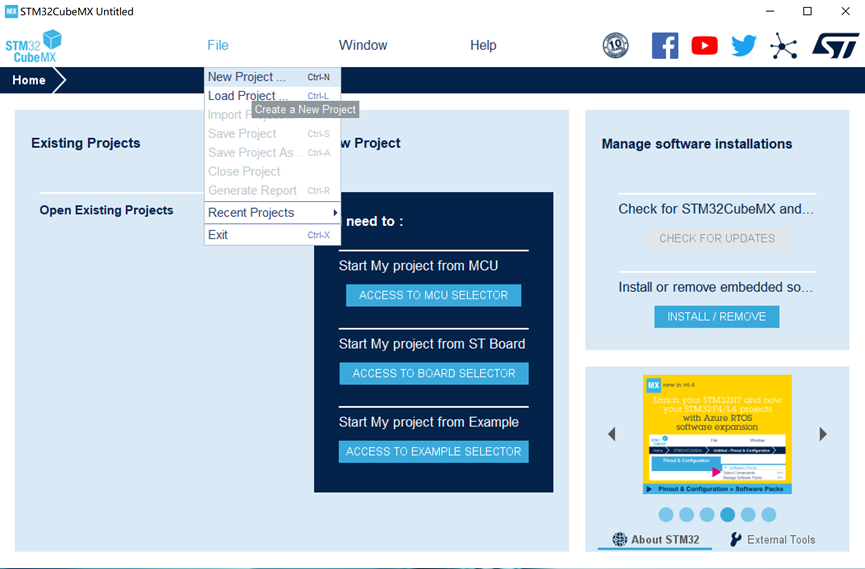Select the sixth banner carousel dot
Screen dimensions: 865x569
pyautogui.click(x=768, y=514)
